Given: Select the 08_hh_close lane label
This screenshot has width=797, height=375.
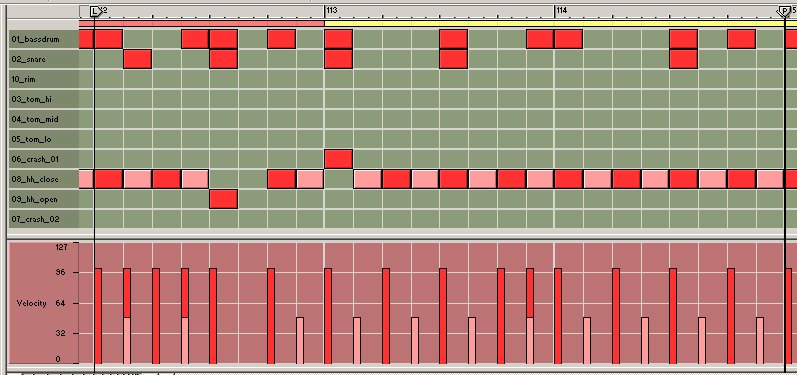Looking at the screenshot, I should (x=35, y=179).
